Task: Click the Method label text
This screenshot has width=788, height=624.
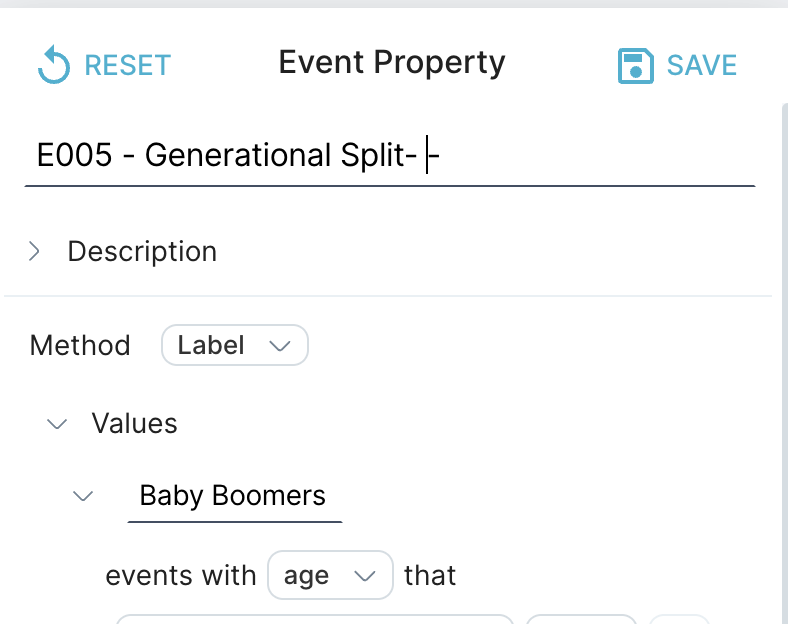Action: pos(80,346)
